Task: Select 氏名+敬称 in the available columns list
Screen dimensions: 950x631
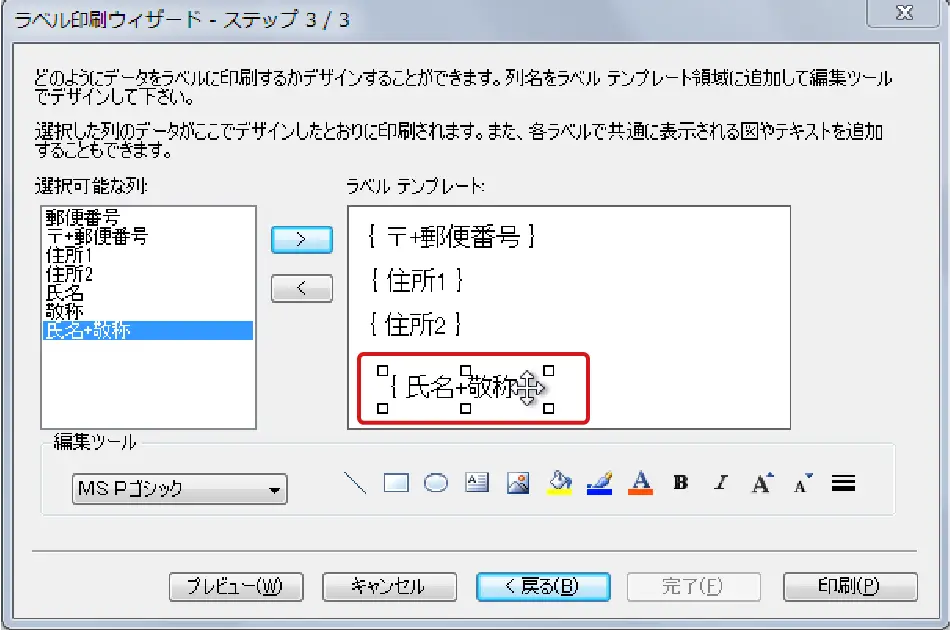Action: 148,330
